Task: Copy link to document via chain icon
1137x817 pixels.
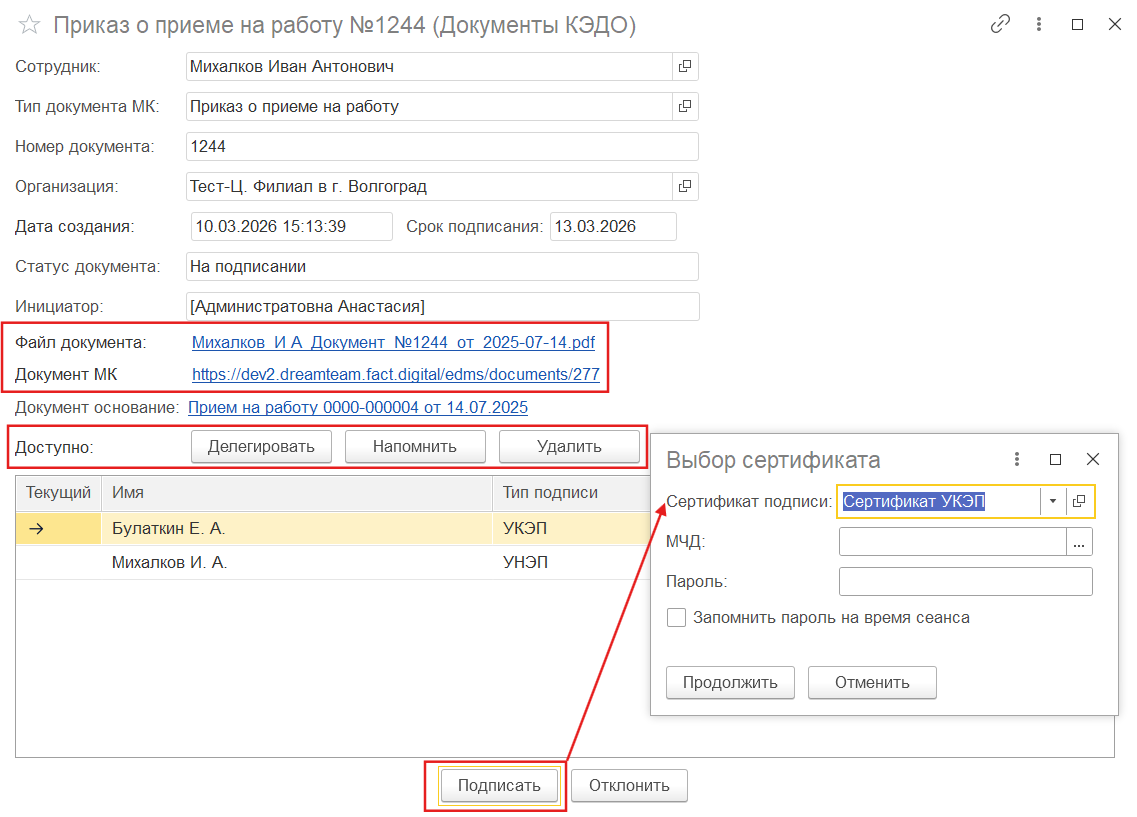Action: click(1000, 25)
